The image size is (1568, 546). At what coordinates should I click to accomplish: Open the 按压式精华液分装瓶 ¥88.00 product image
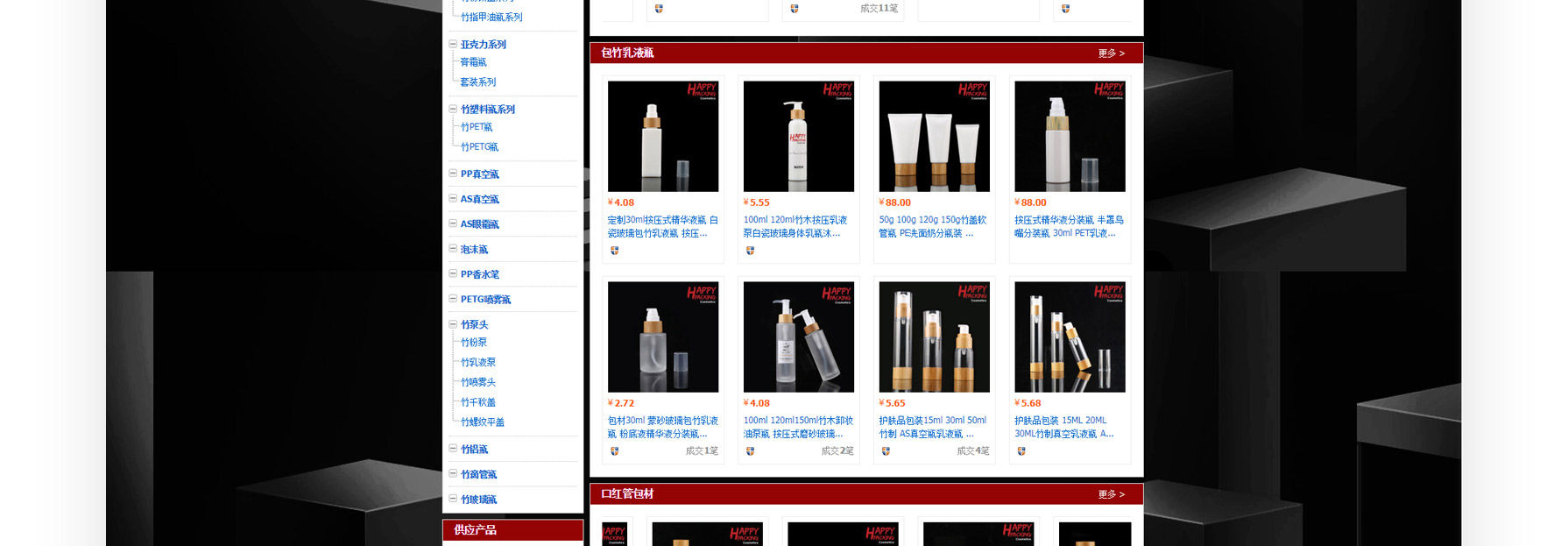tap(1070, 137)
